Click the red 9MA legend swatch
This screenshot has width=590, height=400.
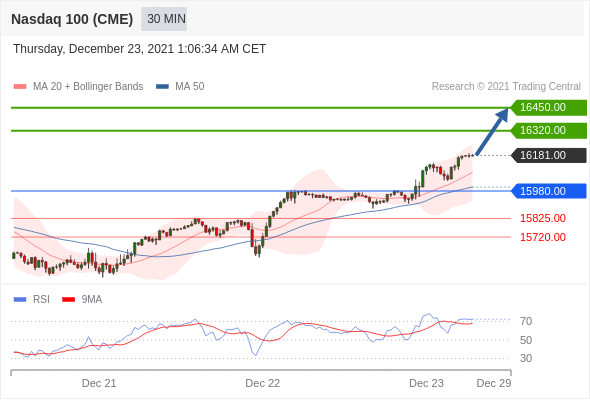[68, 300]
